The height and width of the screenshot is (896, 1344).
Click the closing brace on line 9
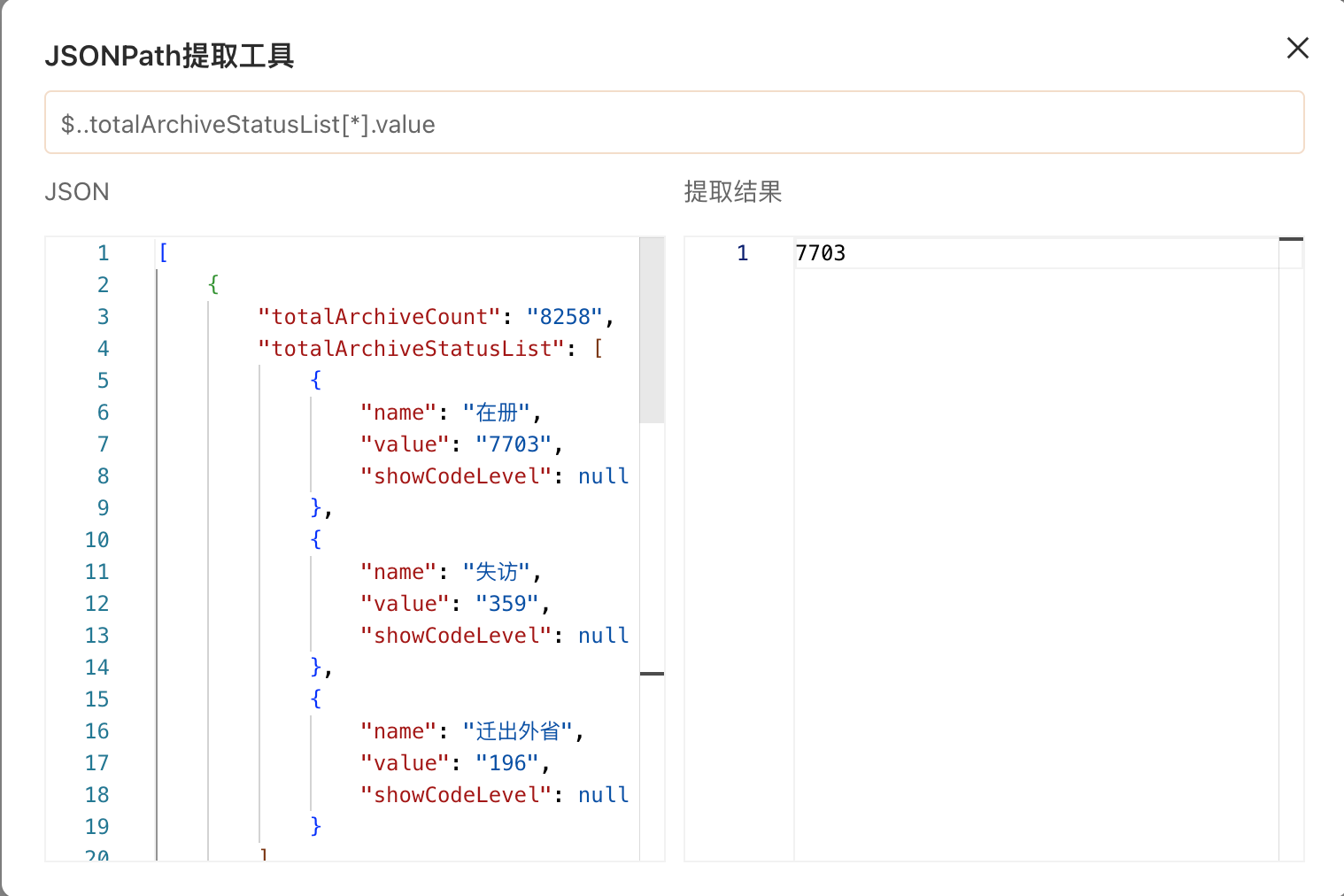coord(316,508)
